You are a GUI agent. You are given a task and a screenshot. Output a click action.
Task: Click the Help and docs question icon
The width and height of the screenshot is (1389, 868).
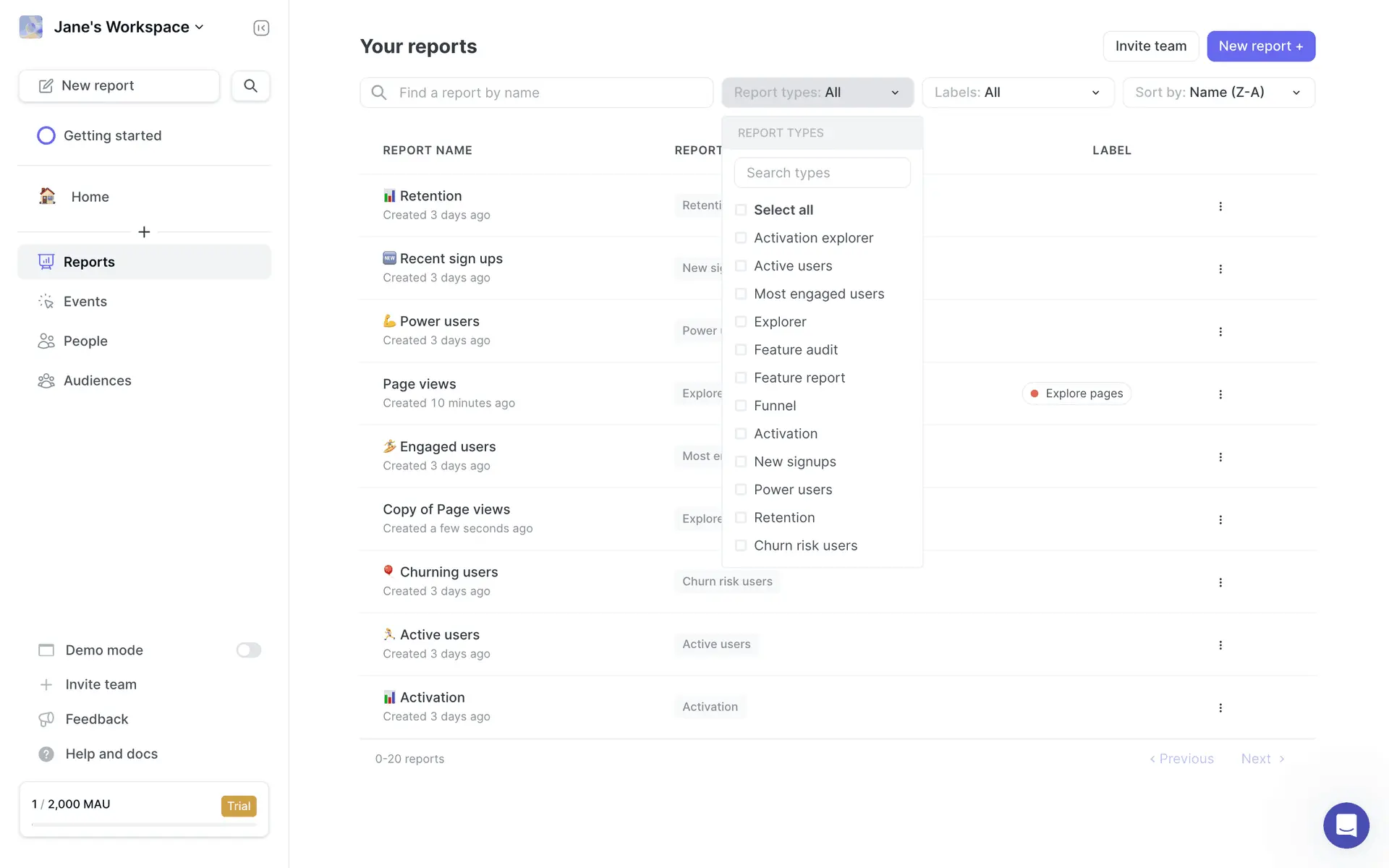click(x=46, y=754)
